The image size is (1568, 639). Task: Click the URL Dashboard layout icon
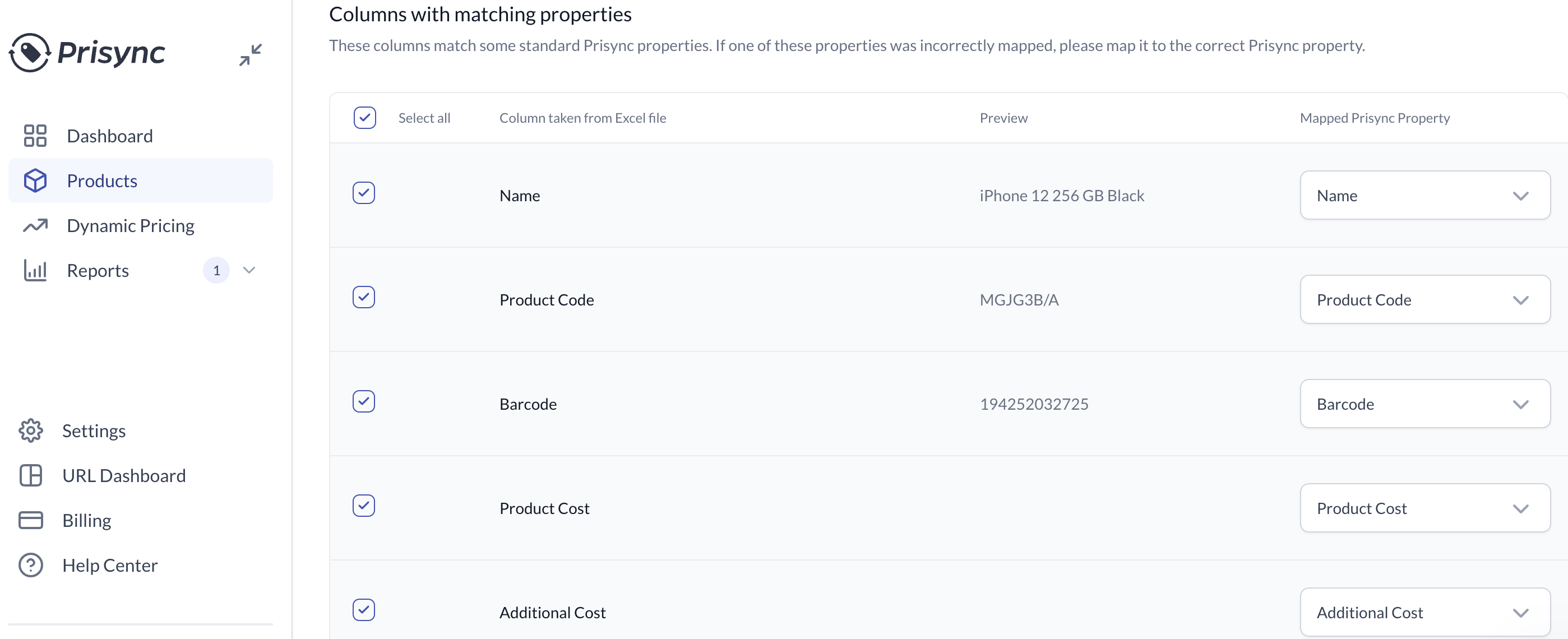[30, 475]
